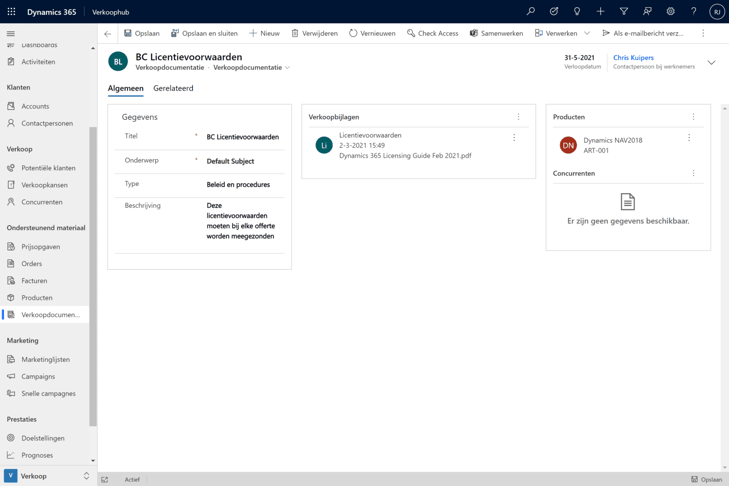Open the Verkoop area switcher
The height and width of the screenshot is (486, 729).
tap(46, 476)
